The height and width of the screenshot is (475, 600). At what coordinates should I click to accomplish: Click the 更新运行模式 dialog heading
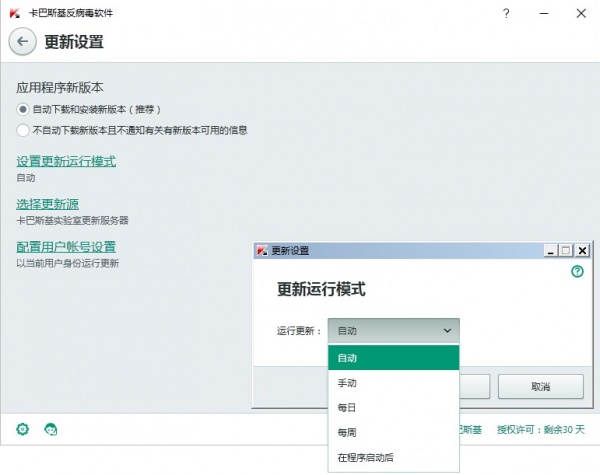click(321, 289)
